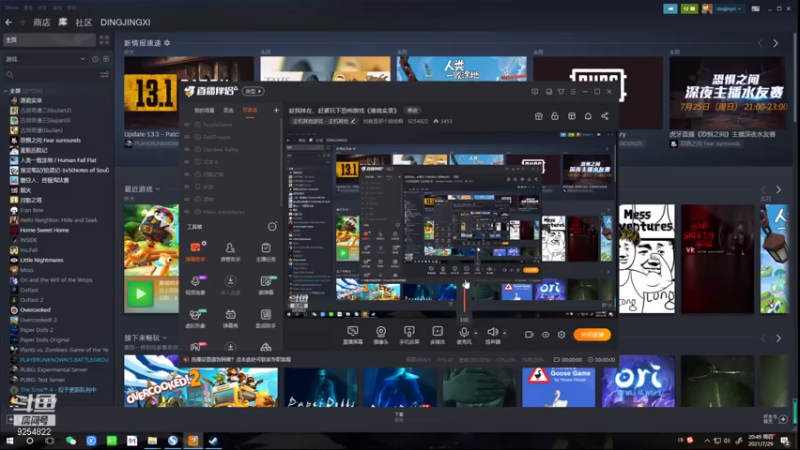Toggle visibility of the Mess Adventures source
The height and width of the screenshot is (450, 800).
click(187, 212)
